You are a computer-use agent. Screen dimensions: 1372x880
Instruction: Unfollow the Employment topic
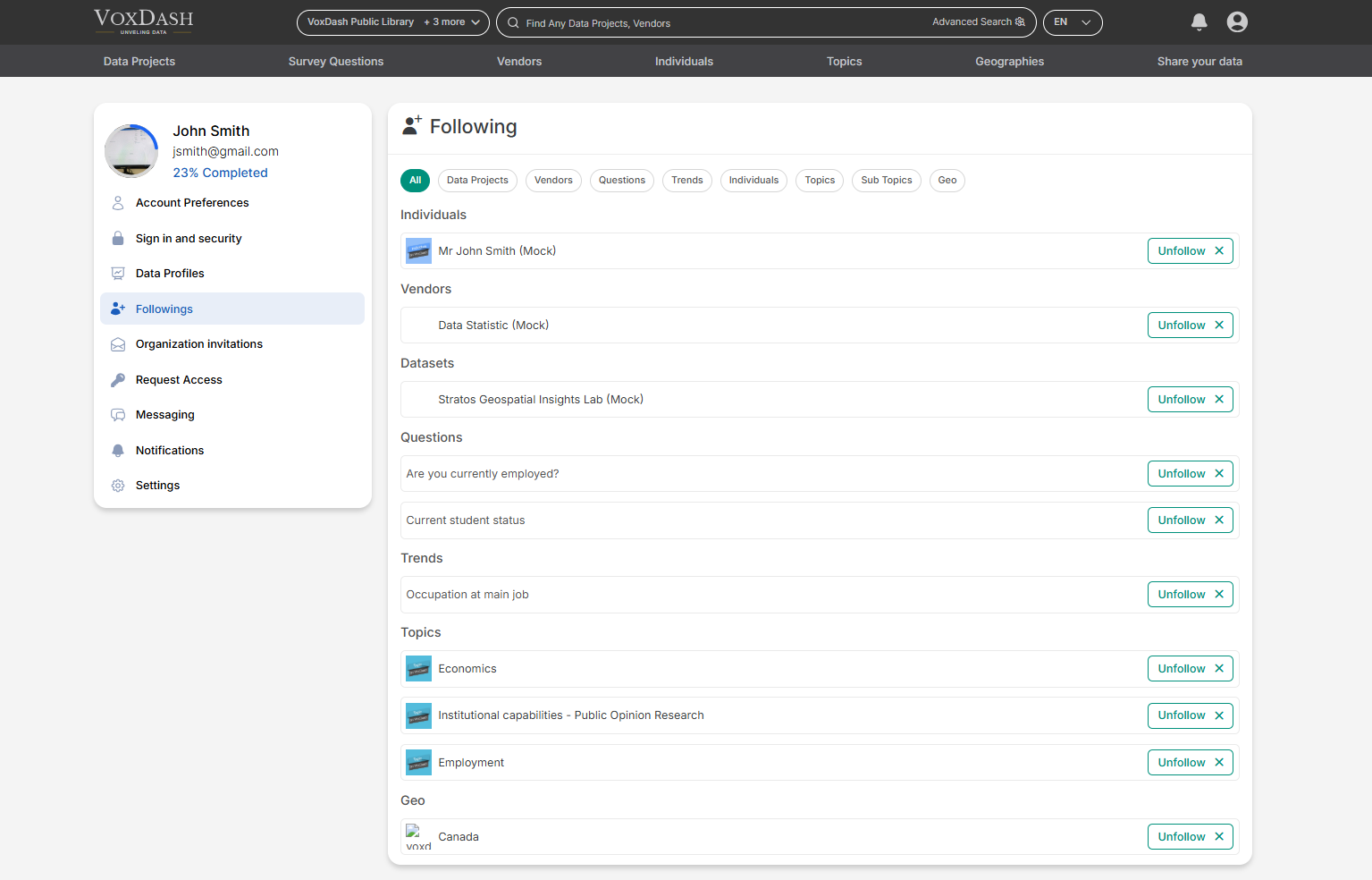[1191, 763]
